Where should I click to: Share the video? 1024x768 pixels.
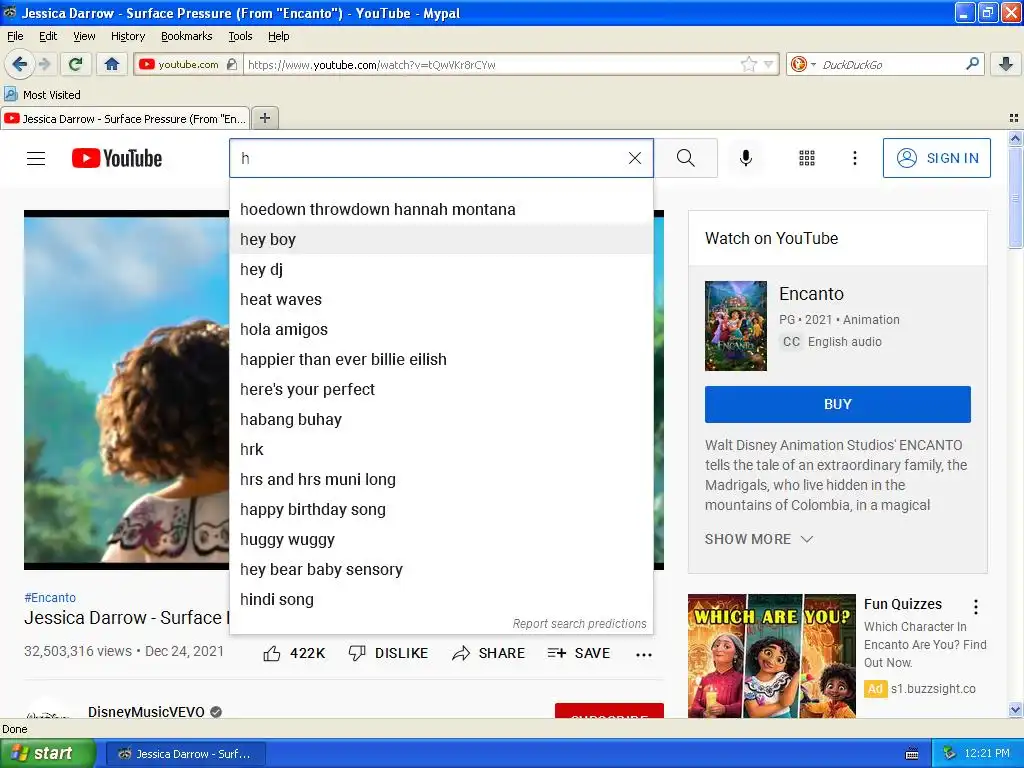pyautogui.click(x=488, y=653)
